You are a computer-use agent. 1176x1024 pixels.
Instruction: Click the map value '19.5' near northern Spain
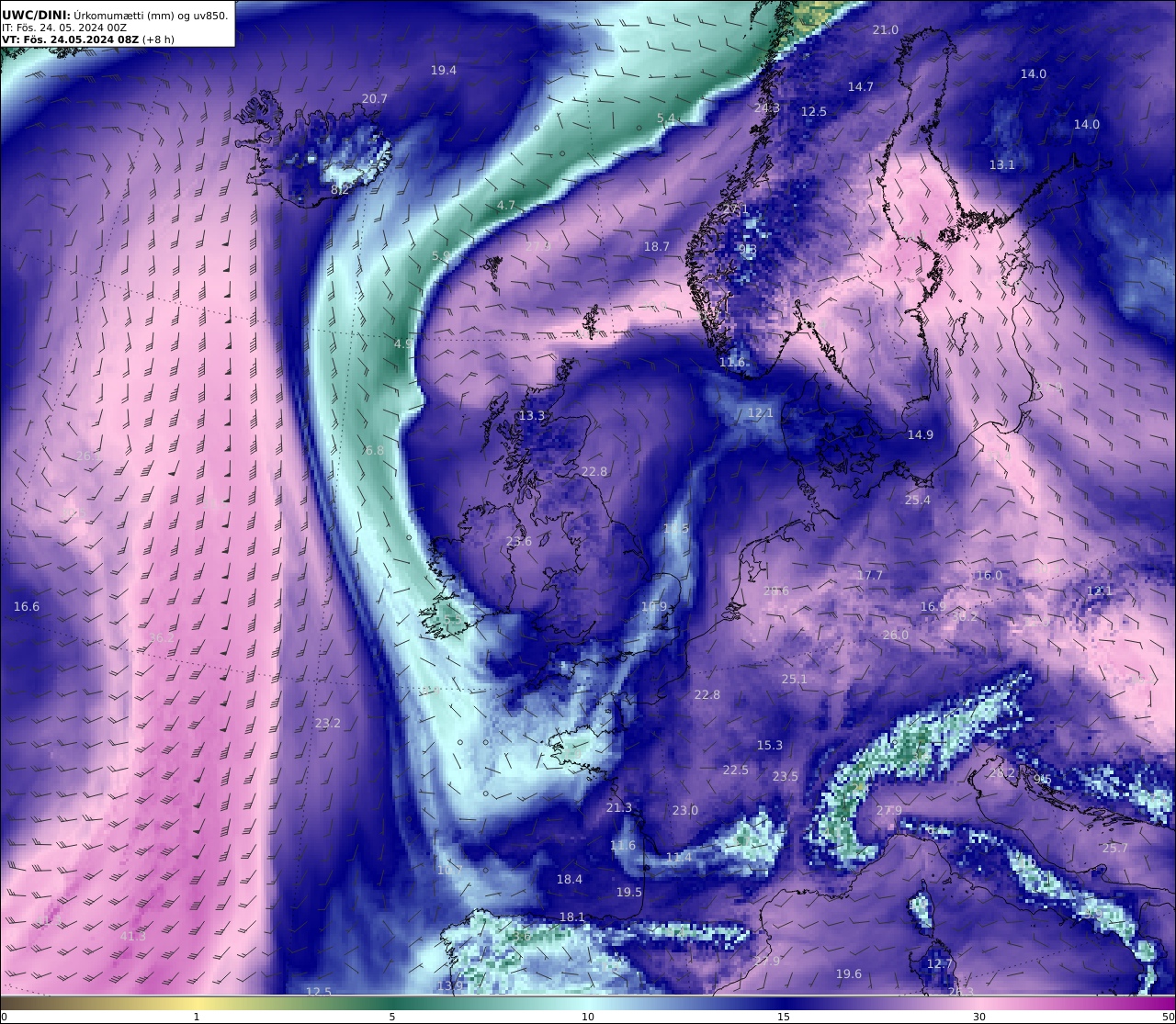[629, 893]
